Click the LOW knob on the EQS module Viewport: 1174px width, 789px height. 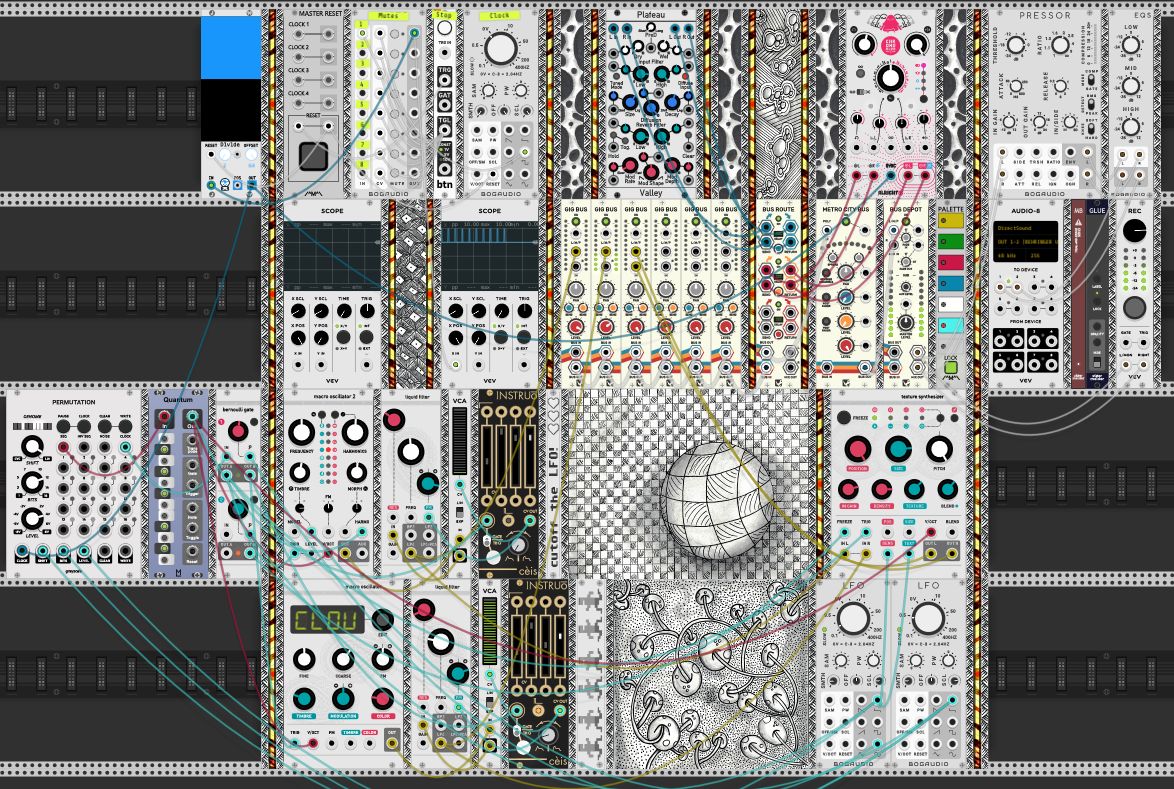(1131, 45)
